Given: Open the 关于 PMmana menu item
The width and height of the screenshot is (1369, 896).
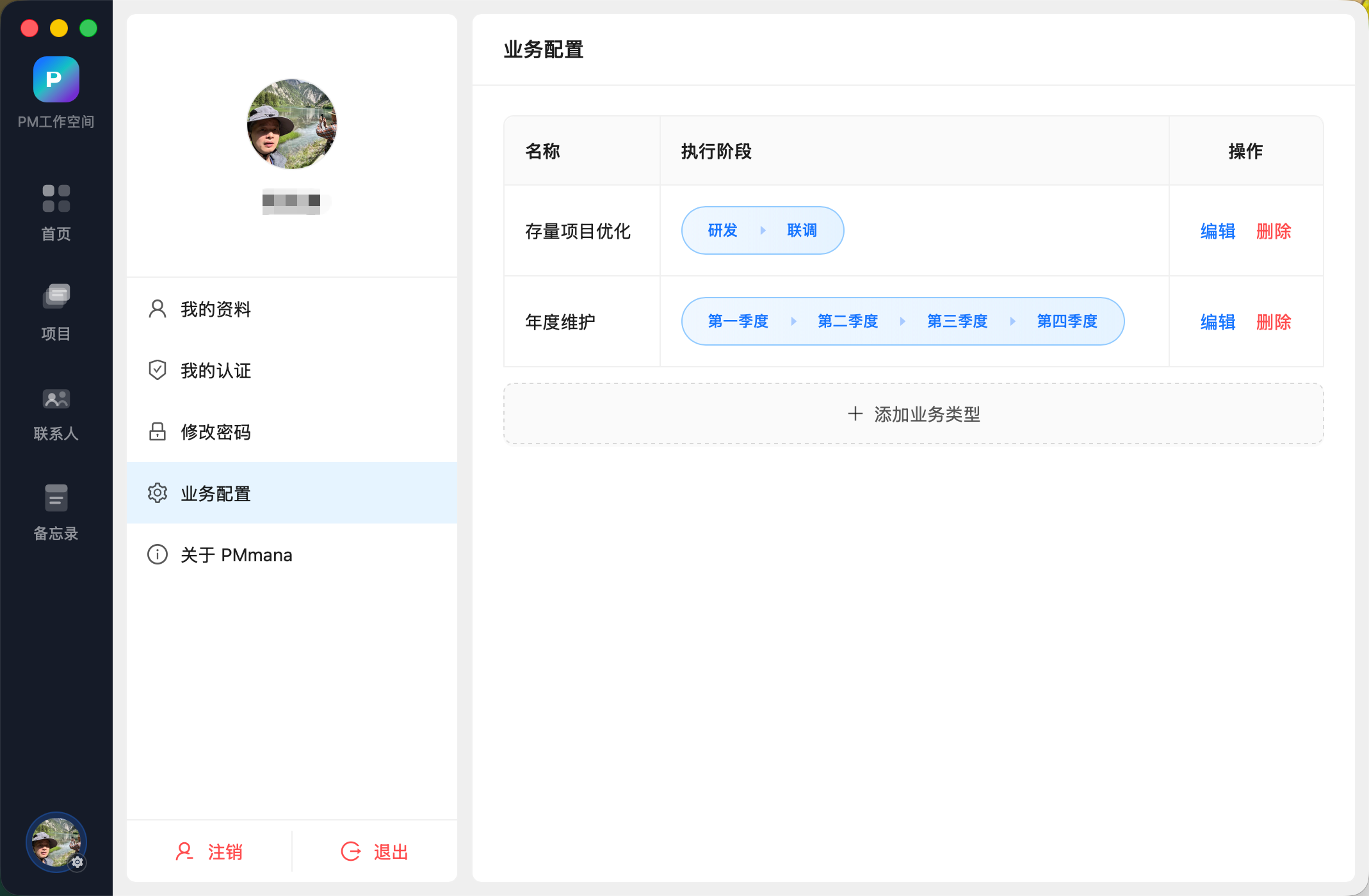Looking at the screenshot, I should pyautogui.click(x=292, y=554).
